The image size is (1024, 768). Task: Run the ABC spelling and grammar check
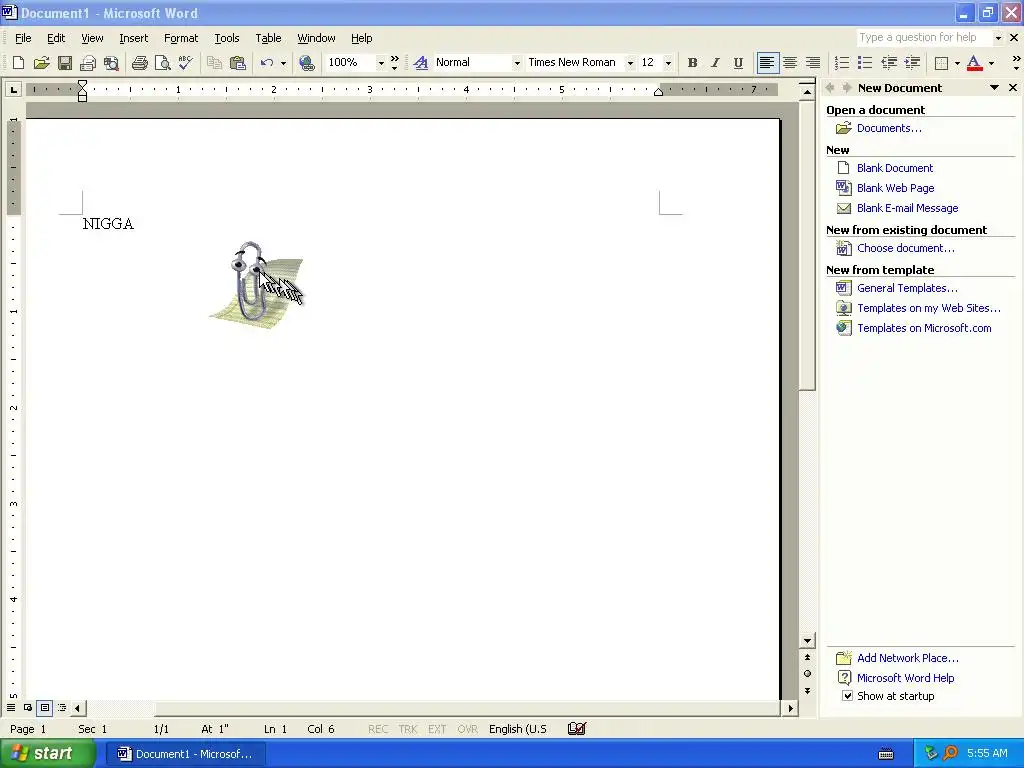click(186, 63)
